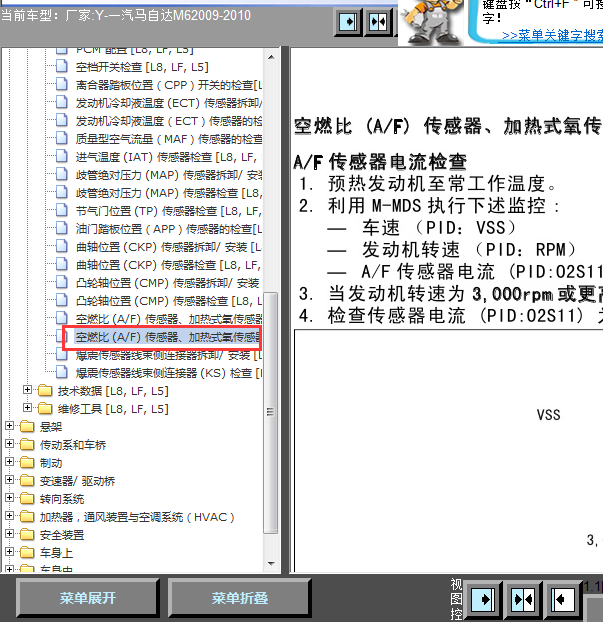Open 爆震传感器线束侧连接器拆卸/安装 item
The height and width of the screenshot is (622, 603).
tap(169, 355)
